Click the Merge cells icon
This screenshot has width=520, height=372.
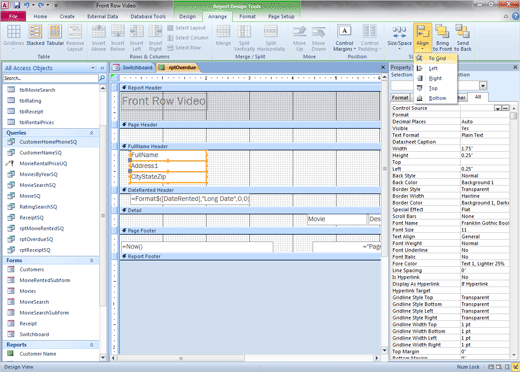223,35
